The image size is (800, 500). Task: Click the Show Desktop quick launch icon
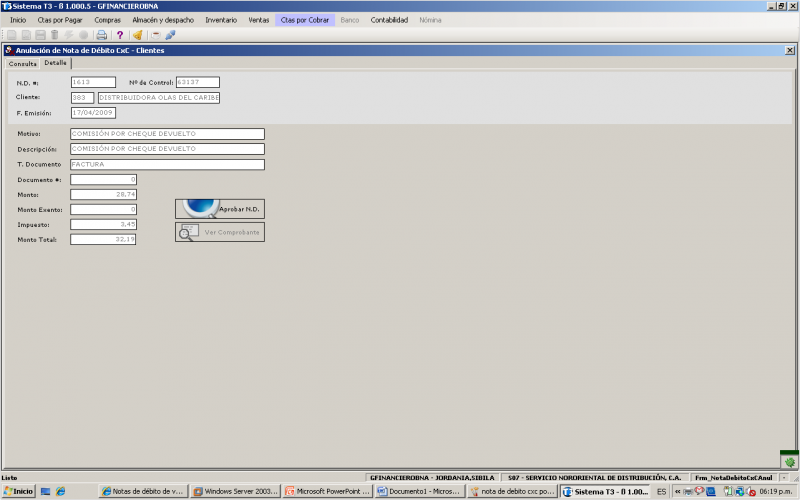tap(45, 491)
